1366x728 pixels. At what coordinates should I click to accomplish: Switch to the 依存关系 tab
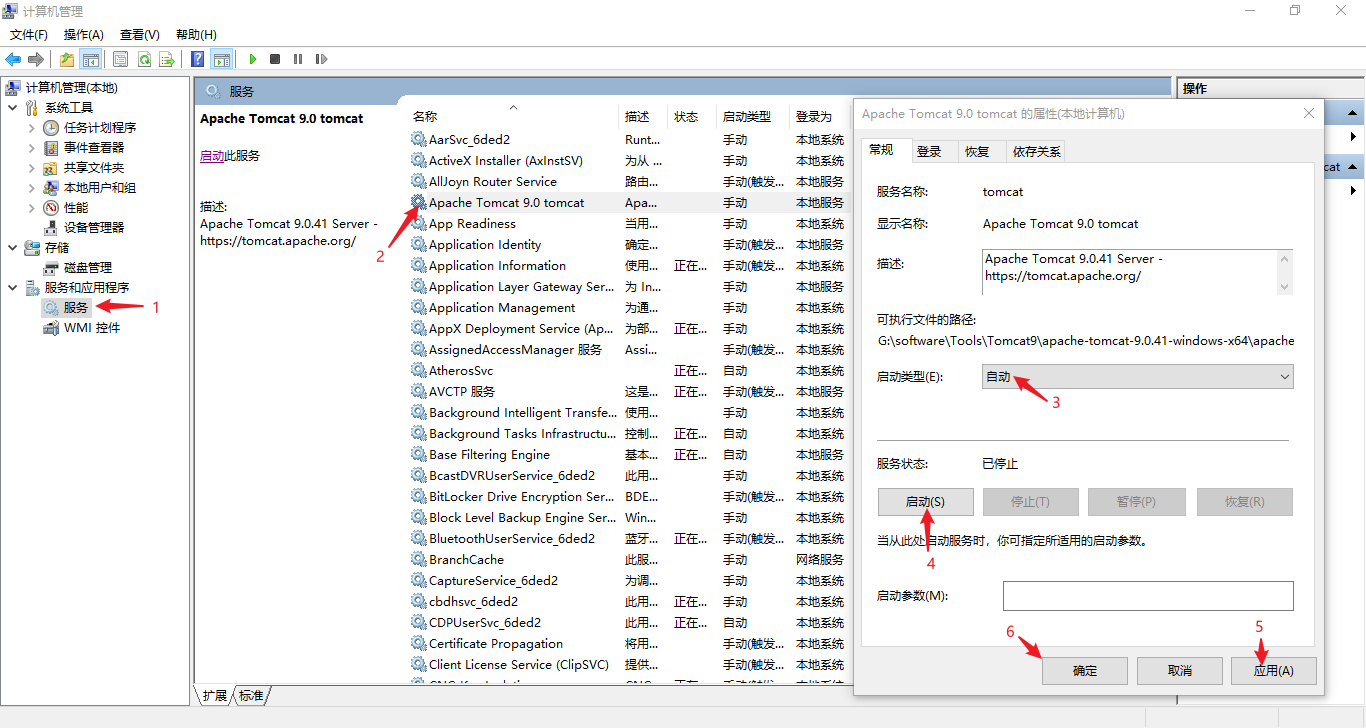(1037, 152)
